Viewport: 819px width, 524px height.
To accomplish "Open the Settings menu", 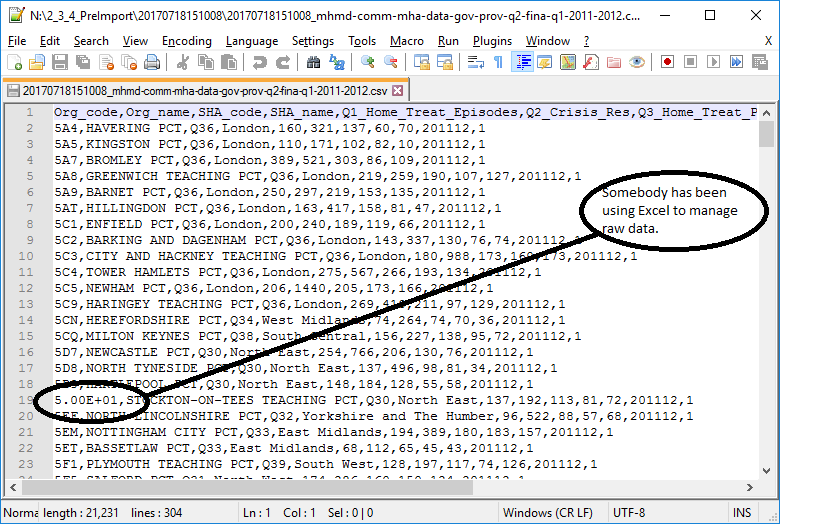I will pyautogui.click(x=312, y=41).
